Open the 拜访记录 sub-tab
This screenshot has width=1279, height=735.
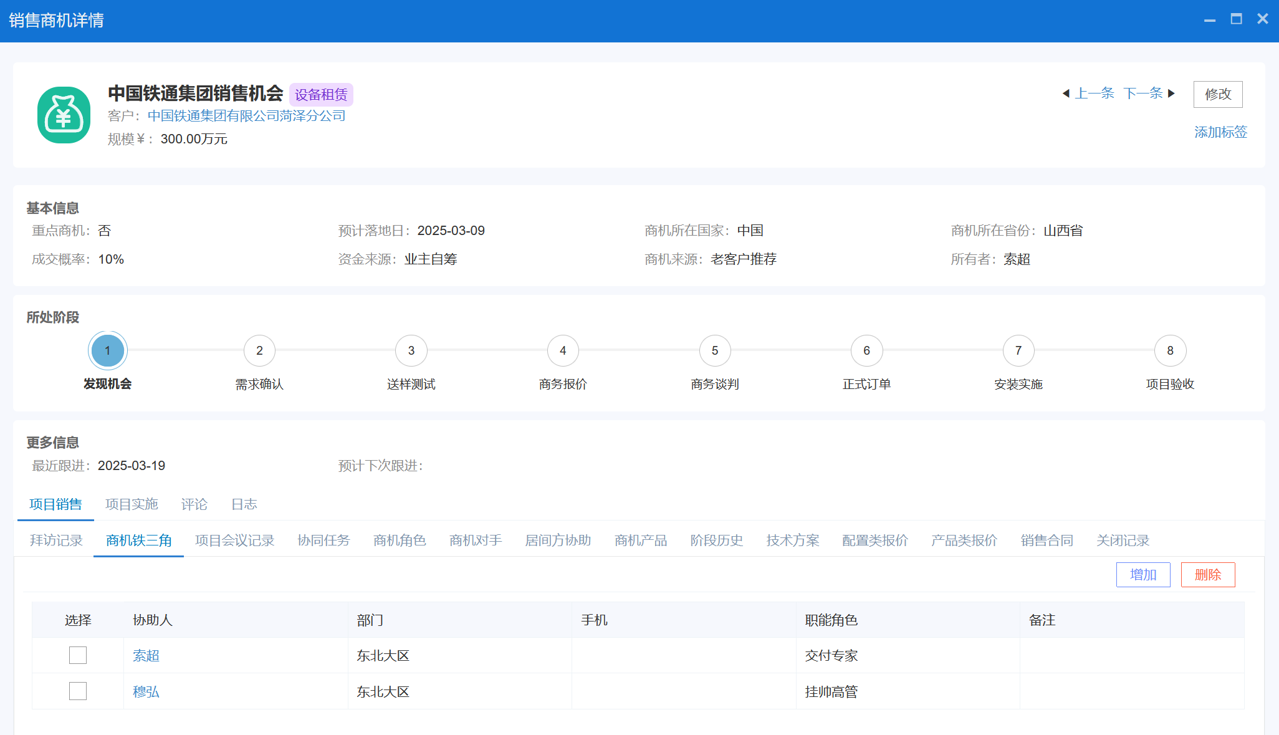[x=56, y=540]
